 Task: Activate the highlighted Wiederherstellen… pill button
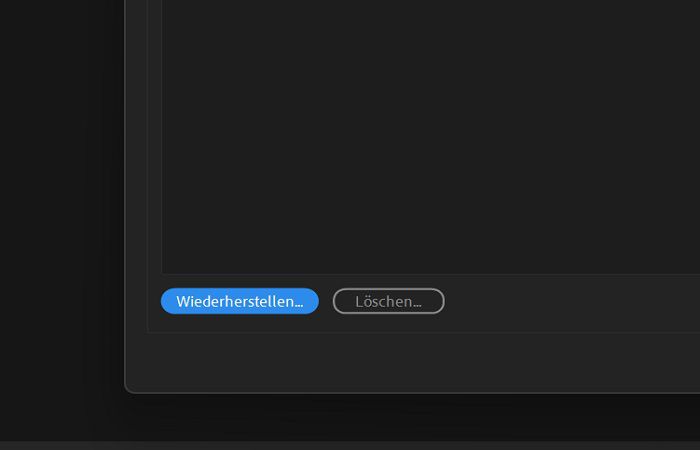[240, 301]
